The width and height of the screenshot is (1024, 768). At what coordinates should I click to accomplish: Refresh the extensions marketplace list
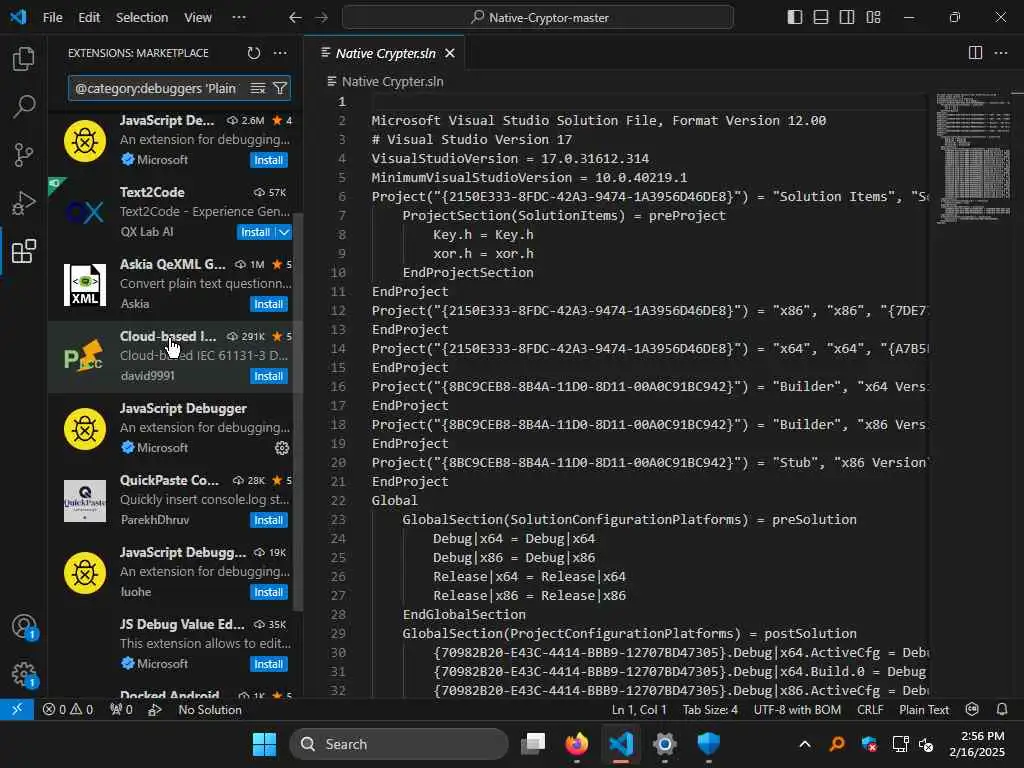click(254, 53)
